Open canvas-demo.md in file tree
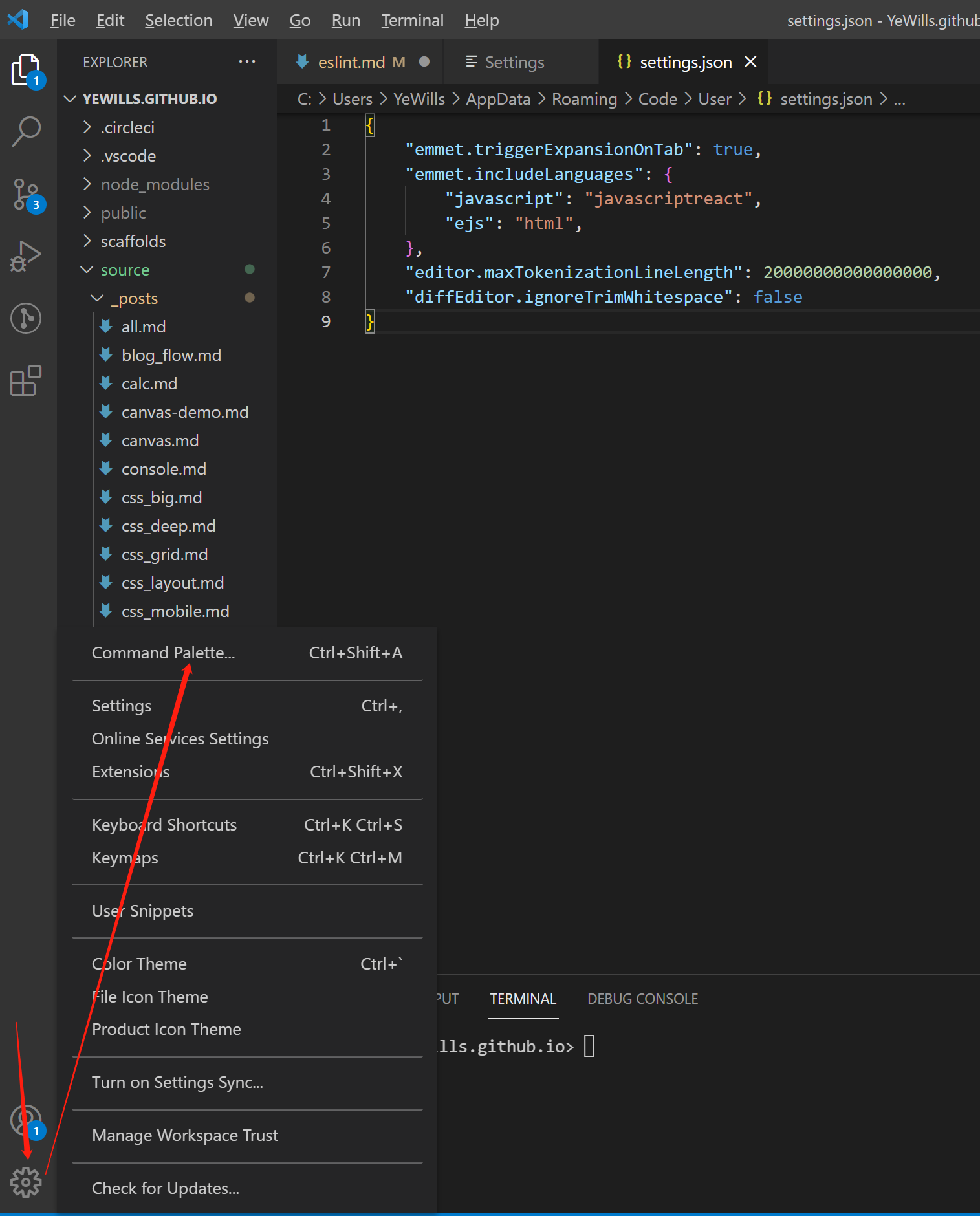The image size is (980, 1216). click(x=184, y=412)
